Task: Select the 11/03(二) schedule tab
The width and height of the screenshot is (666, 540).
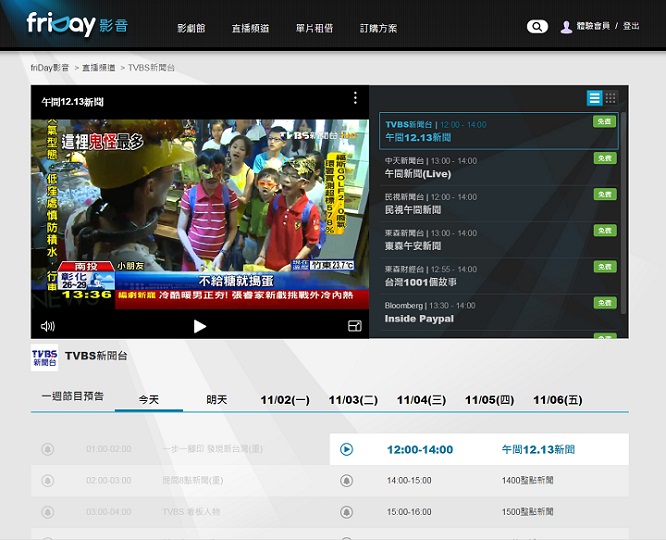Action: point(353,400)
